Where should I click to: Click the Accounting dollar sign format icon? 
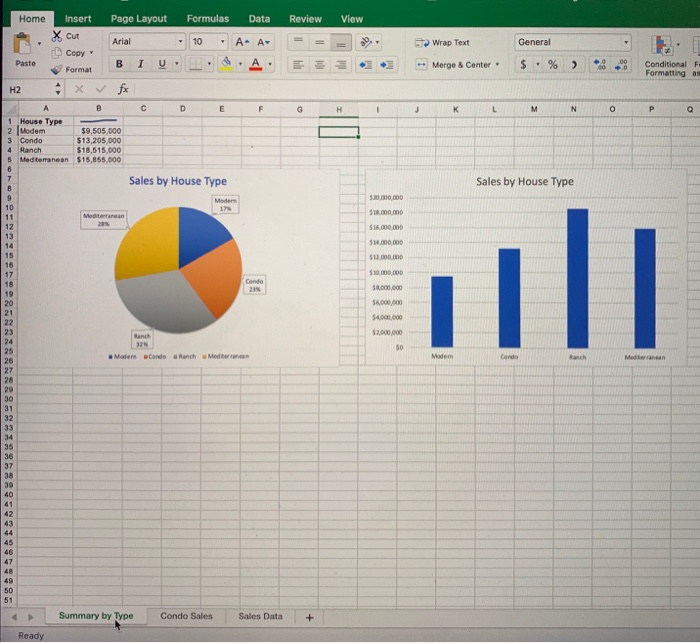coord(524,65)
